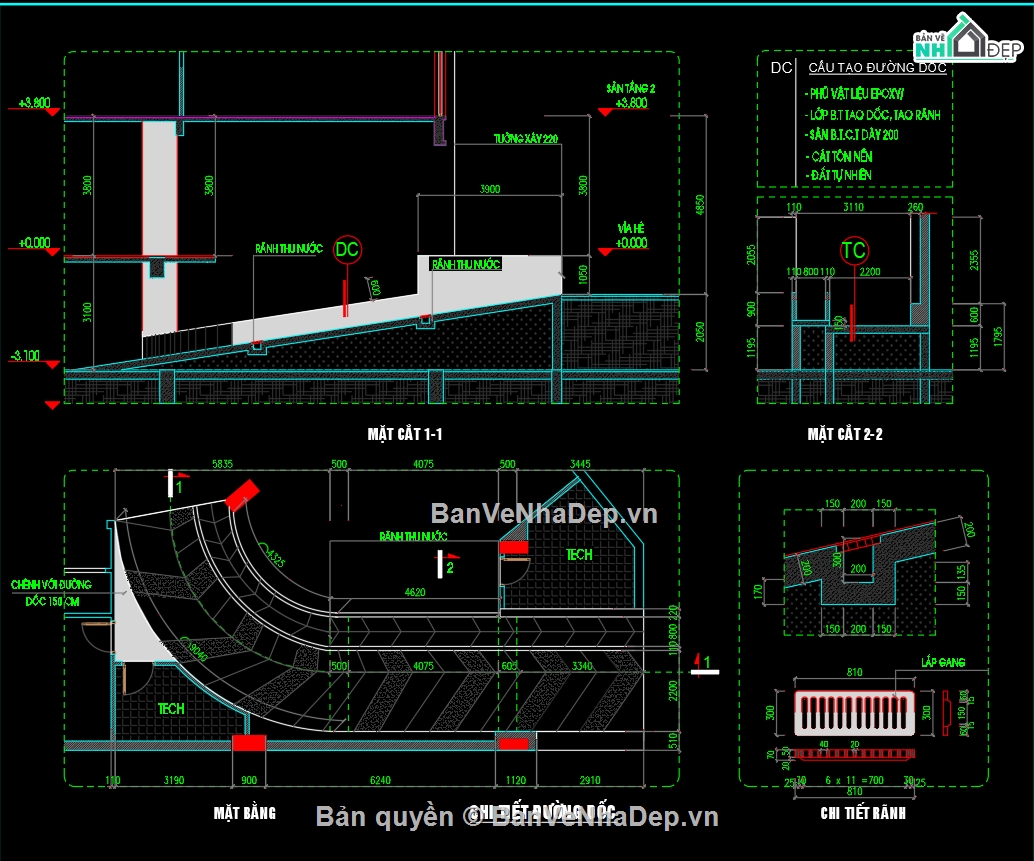Click the MẶT BẰNG title text
Image resolution: width=1034 pixels, height=861 pixels.
pyautogui.click(x=244, y=812)
